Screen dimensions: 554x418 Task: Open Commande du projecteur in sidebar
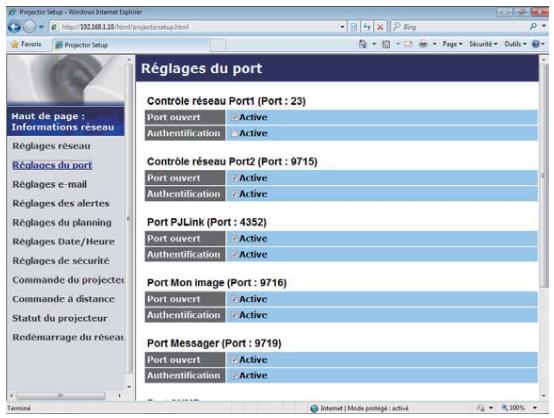68,279
